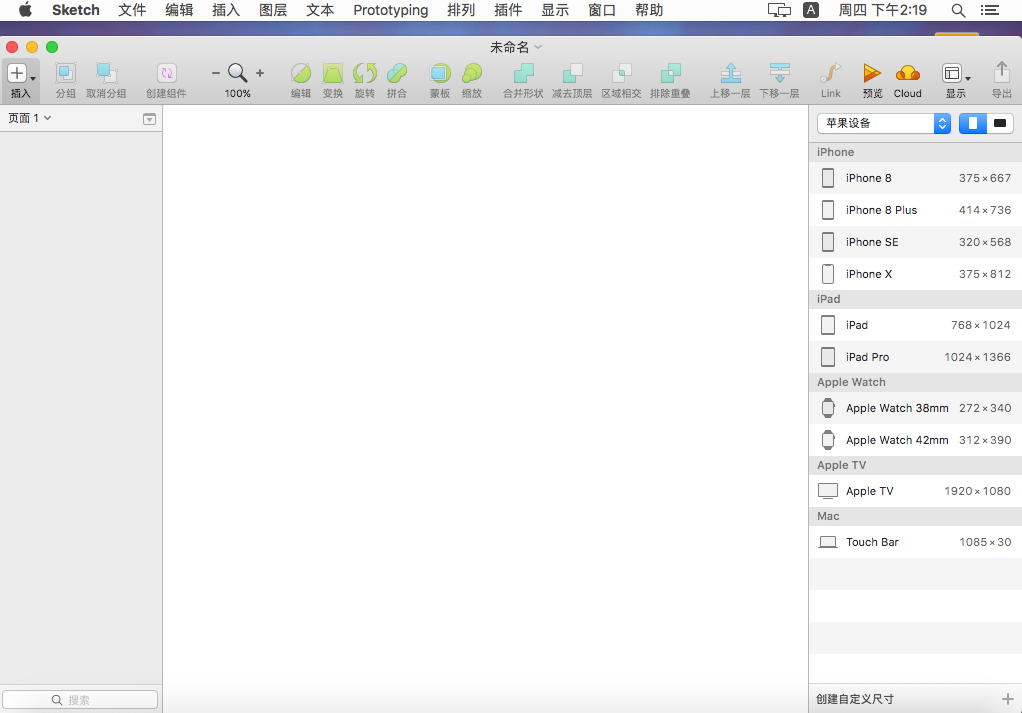Click the Preview (预览) play icon
The width and height of the screenshot is (1022, 713).
(872, 73)
